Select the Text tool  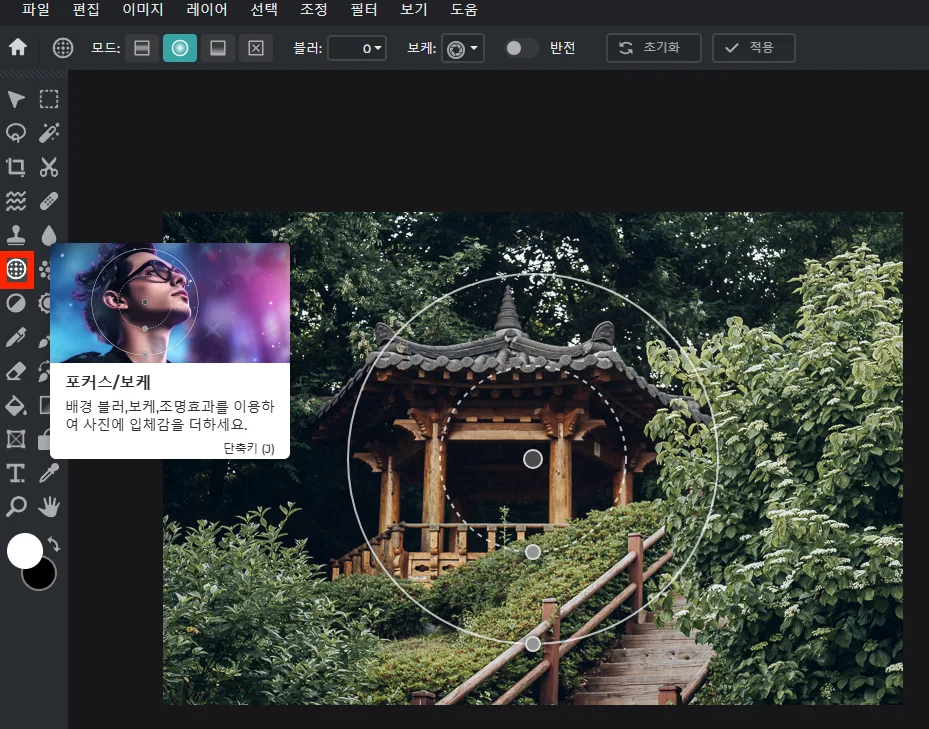(x=14, y=473)
